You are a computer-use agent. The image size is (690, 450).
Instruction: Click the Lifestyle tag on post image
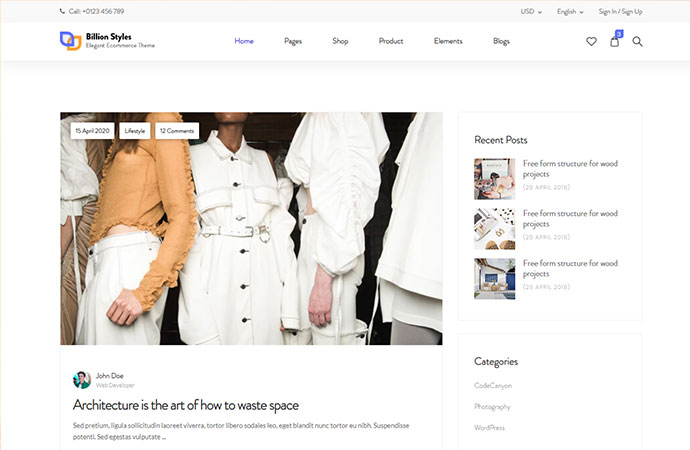134,131
